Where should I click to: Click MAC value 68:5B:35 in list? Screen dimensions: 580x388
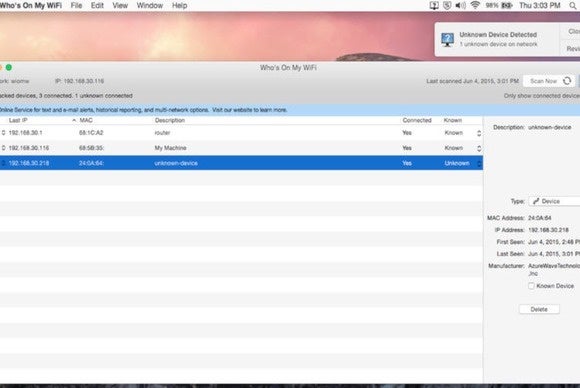coord(91,148)
